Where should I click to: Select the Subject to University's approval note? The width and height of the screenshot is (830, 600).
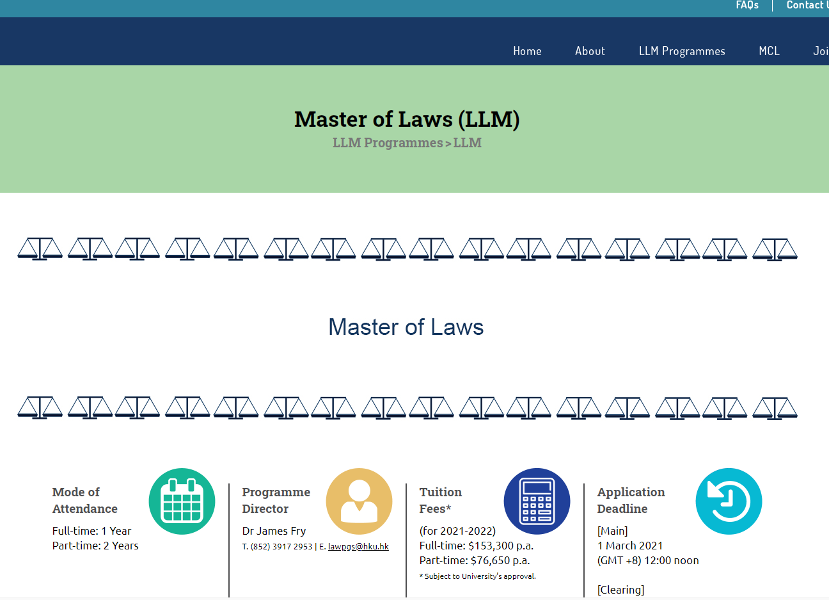click(x=477, y=576)
